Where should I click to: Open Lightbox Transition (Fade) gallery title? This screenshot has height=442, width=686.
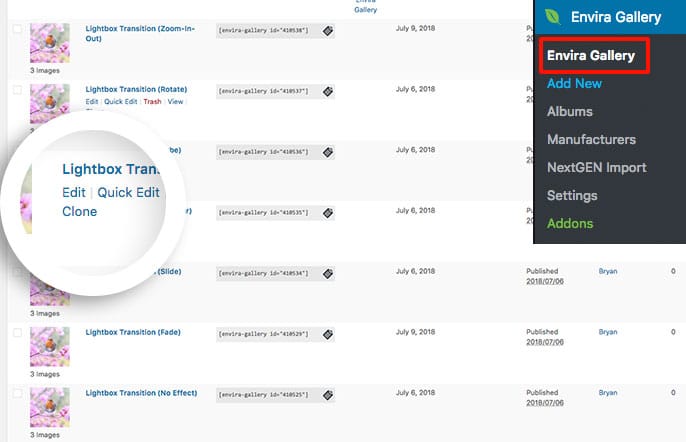point(133,332)
